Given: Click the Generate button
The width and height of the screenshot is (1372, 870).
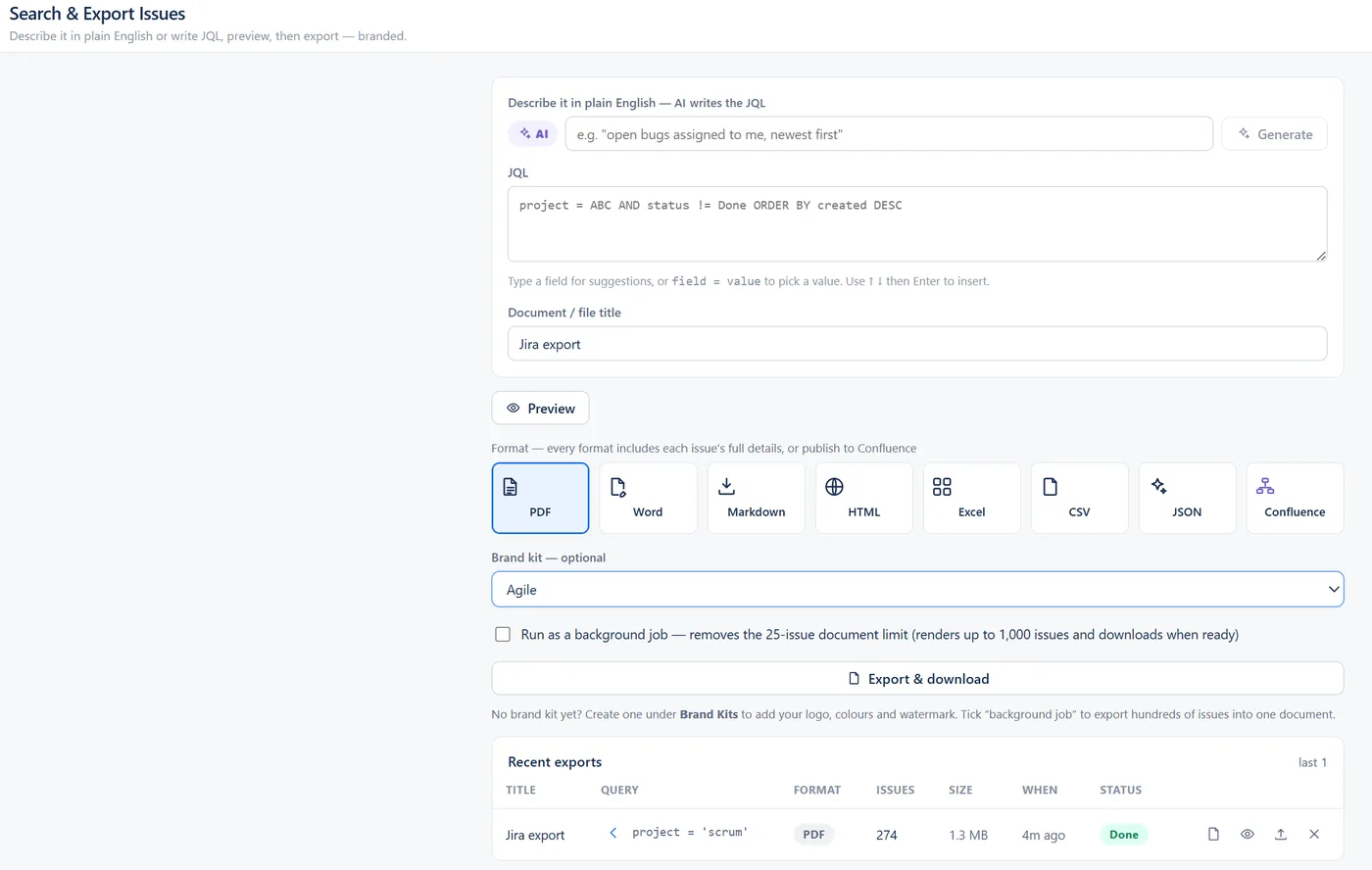Looking at the screenshot, I should (x=1274, y=134).
